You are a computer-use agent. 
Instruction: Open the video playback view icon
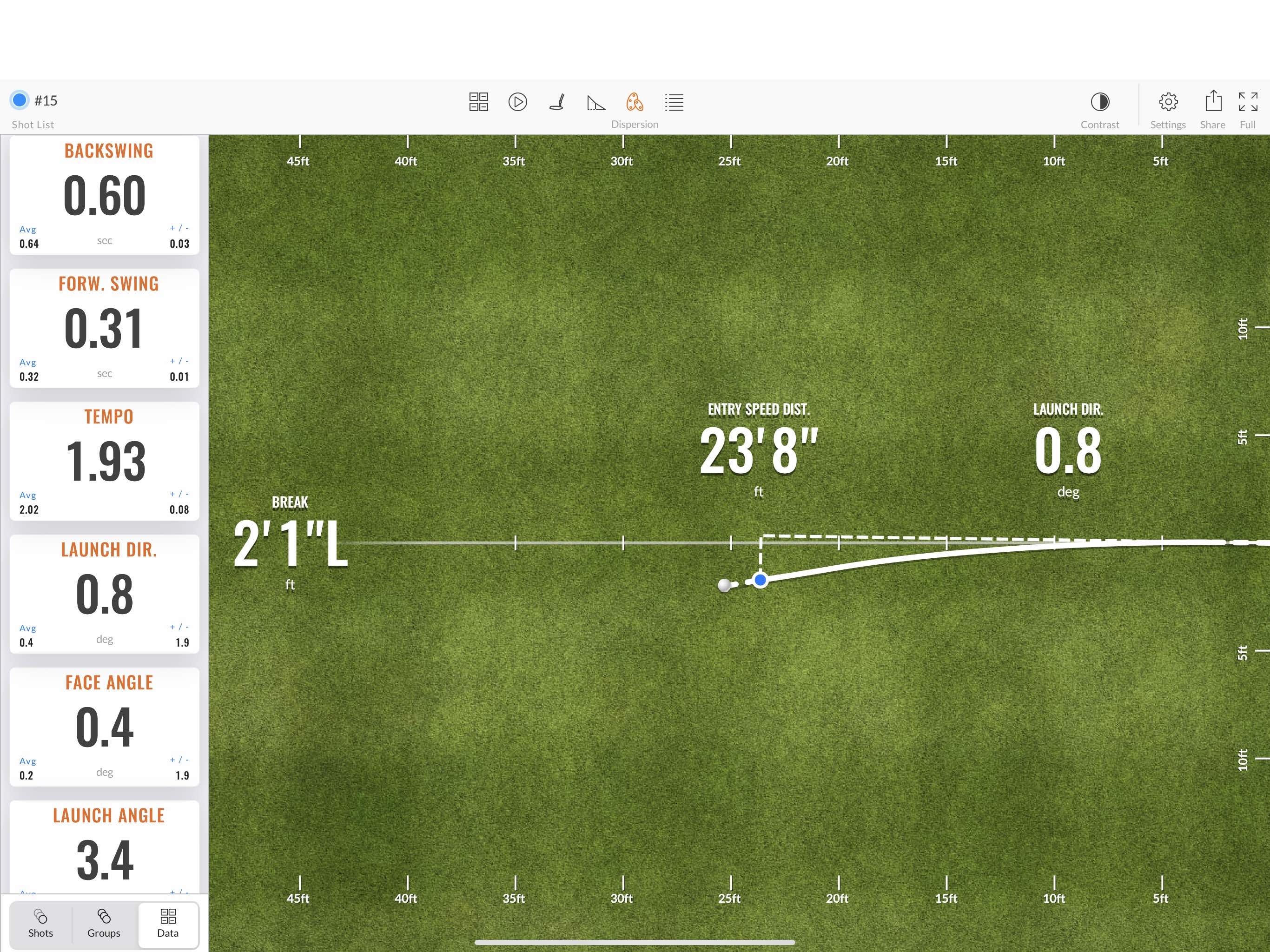pyautogui.click(x=517, y=102)
